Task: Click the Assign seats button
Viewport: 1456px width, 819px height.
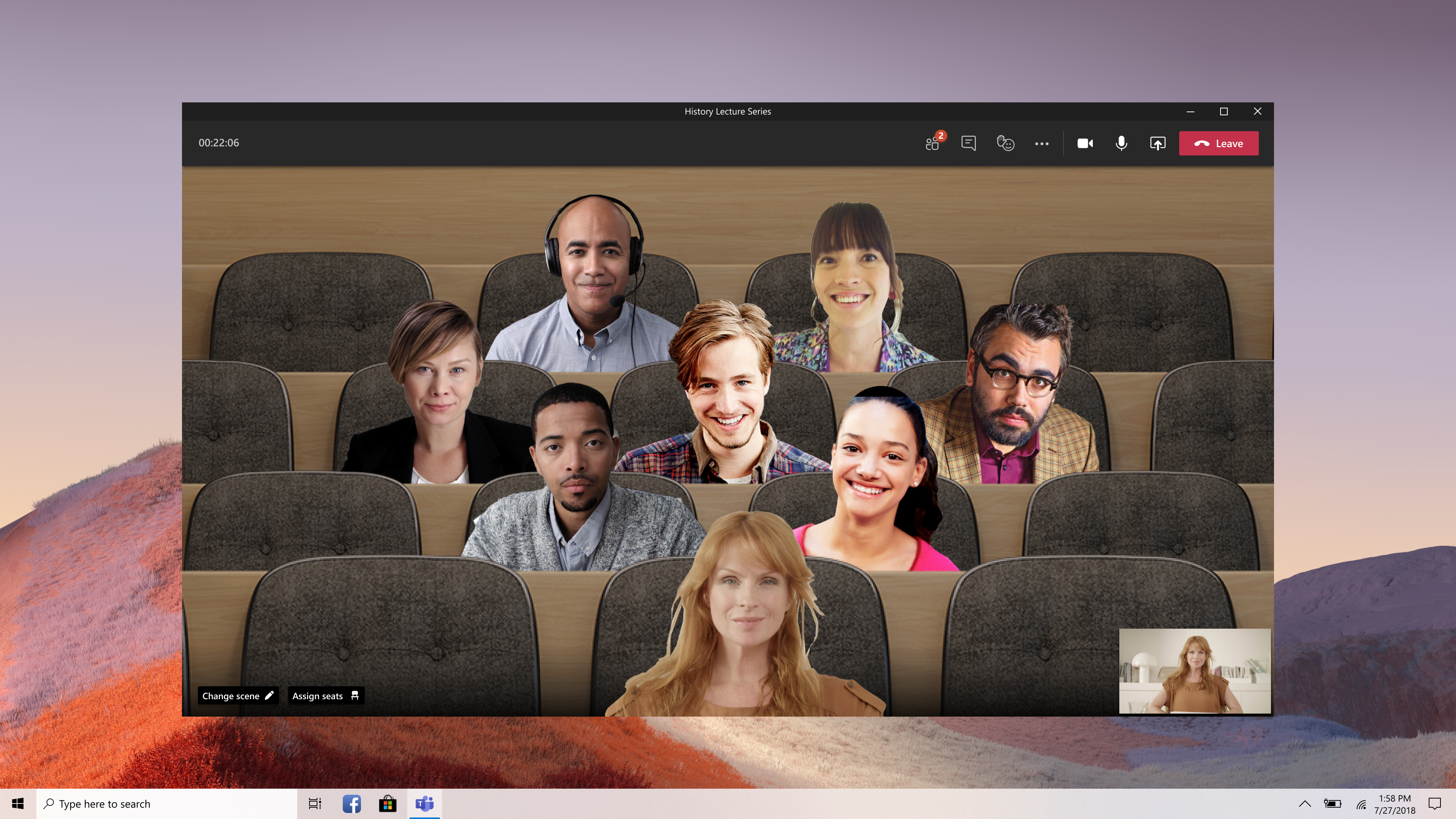Action: (326, 696)
